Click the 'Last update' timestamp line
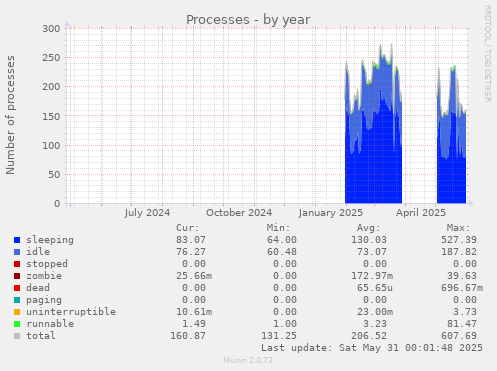The image size is (497, 371). [372, 348]
